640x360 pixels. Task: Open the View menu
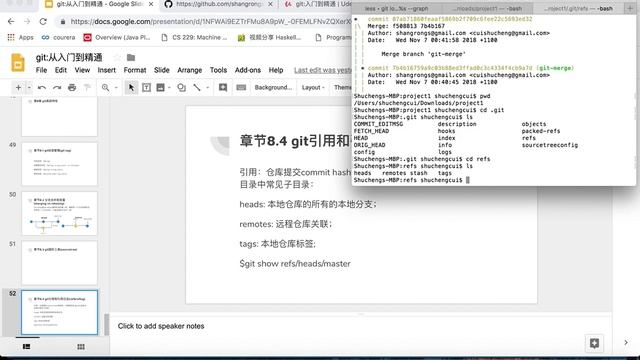point(82,70)
